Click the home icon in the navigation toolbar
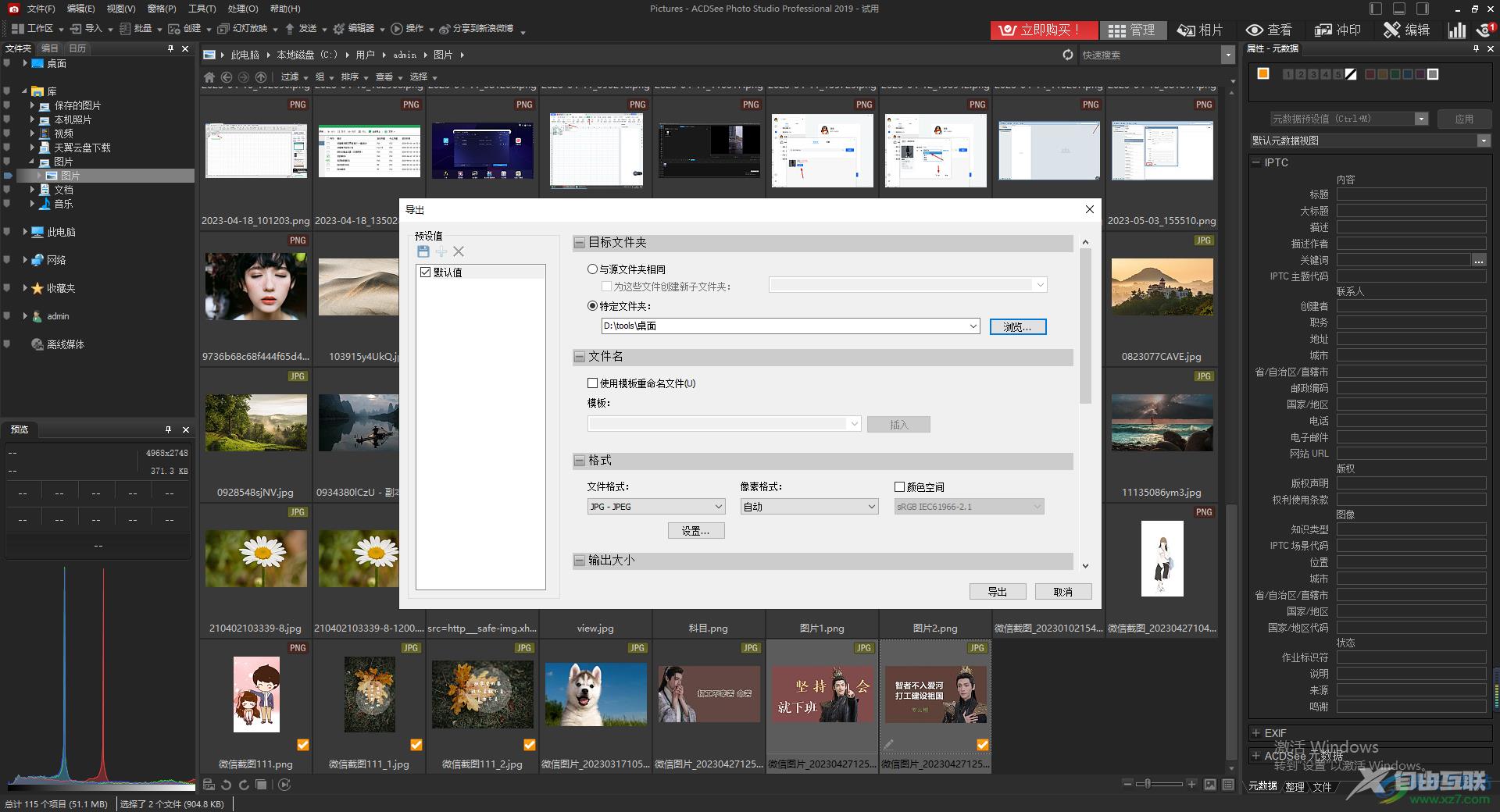This screenshot has height=812, width=1500. [209, 77]
